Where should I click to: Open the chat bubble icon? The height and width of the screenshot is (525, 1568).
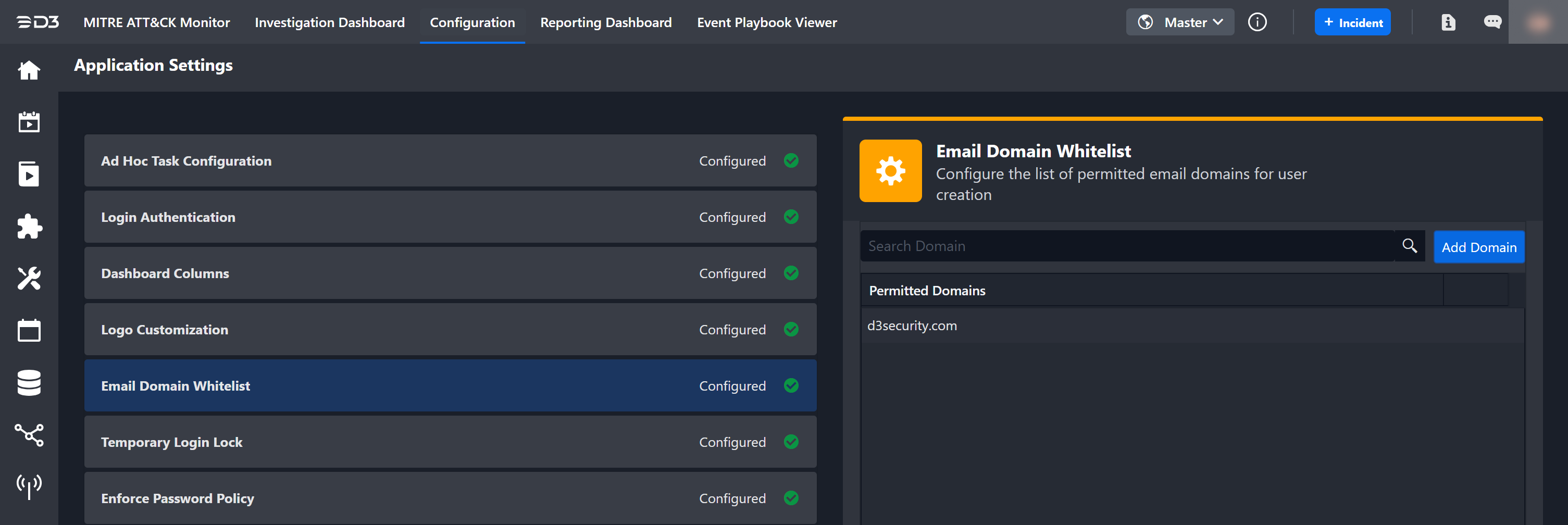(1492, 22)
